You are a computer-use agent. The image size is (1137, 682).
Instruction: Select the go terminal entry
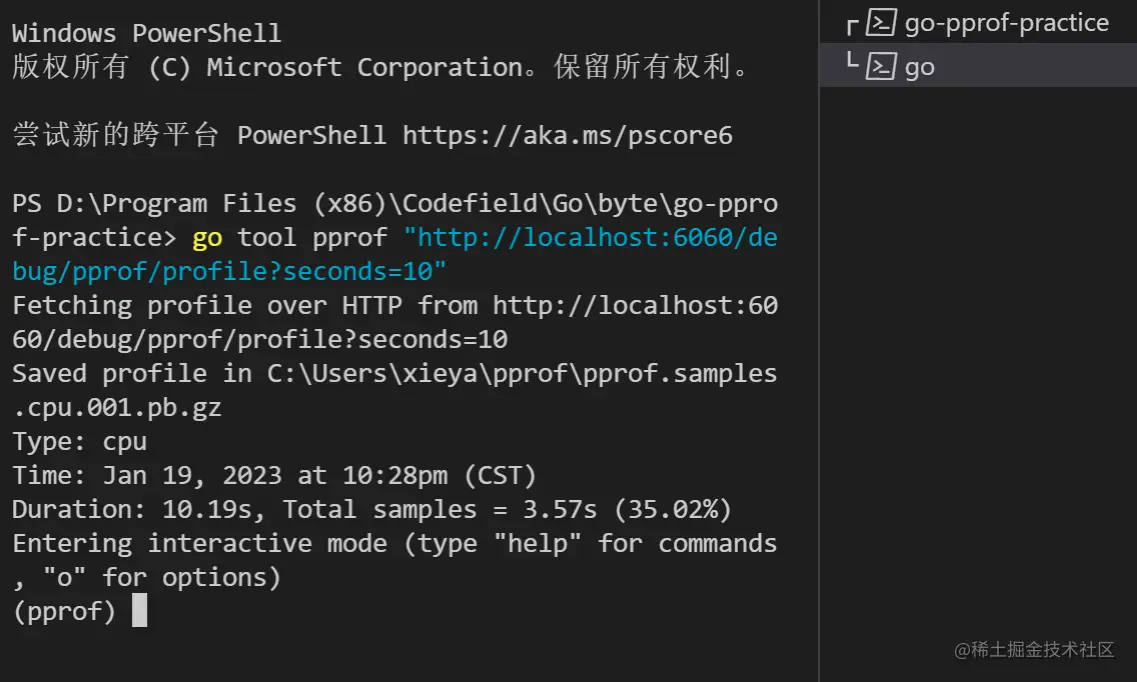(x=919, y=67)
